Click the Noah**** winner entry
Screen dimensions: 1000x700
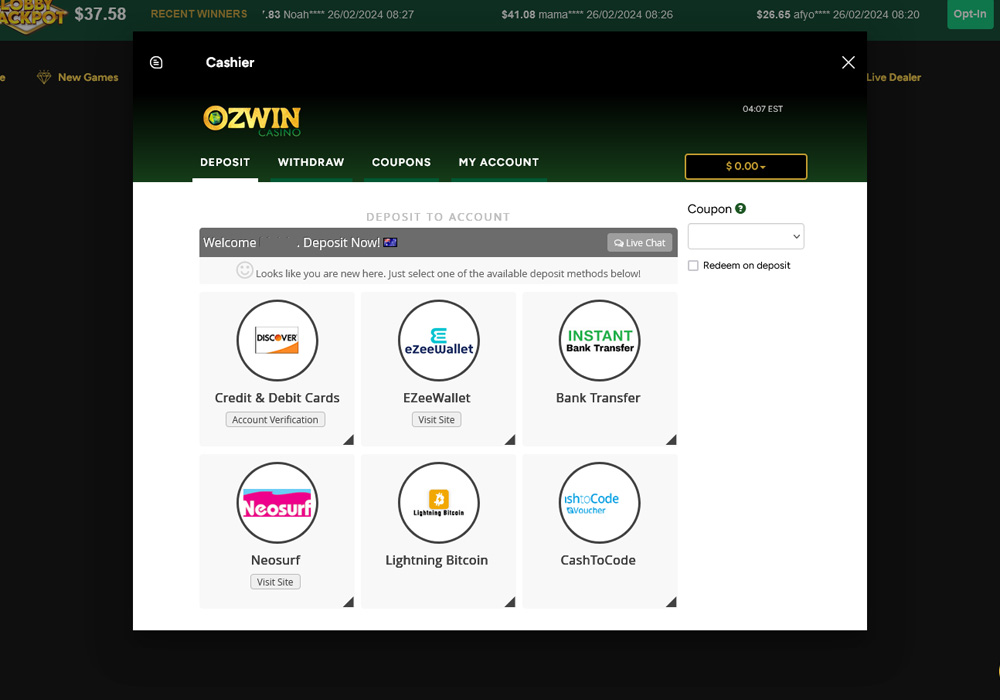click(x=338, y=15)
